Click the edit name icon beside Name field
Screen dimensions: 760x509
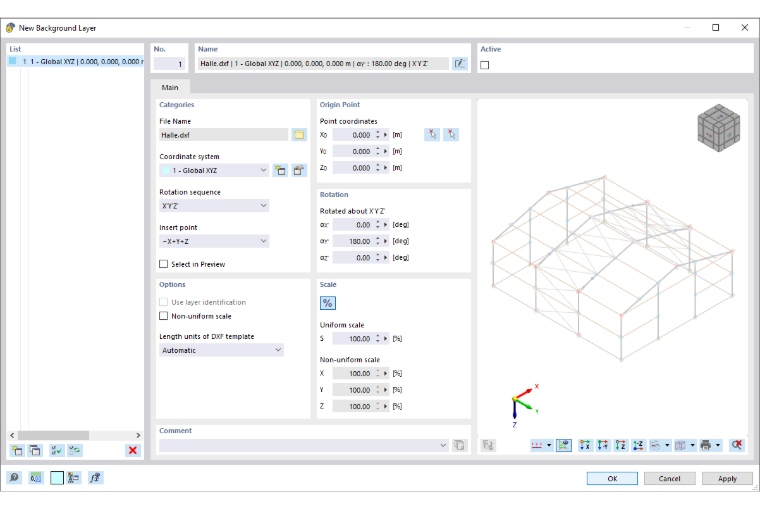point(459,64)
